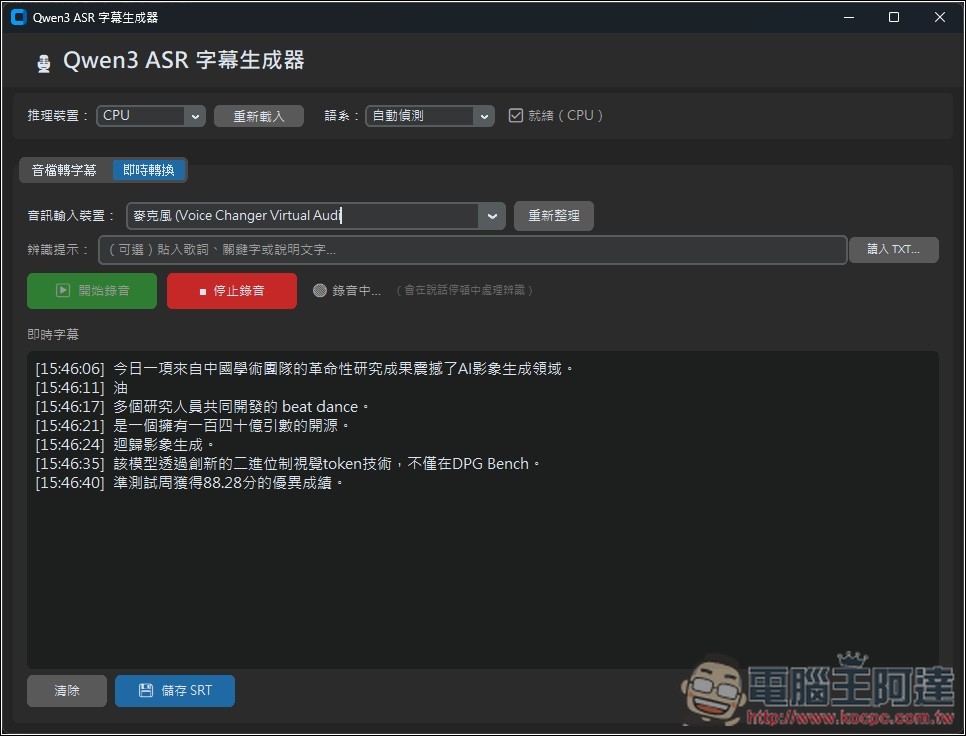Screen dimensions: 966x736
Task: Switch to the 即時轉換 tab
Action: (x=148, y=170)
